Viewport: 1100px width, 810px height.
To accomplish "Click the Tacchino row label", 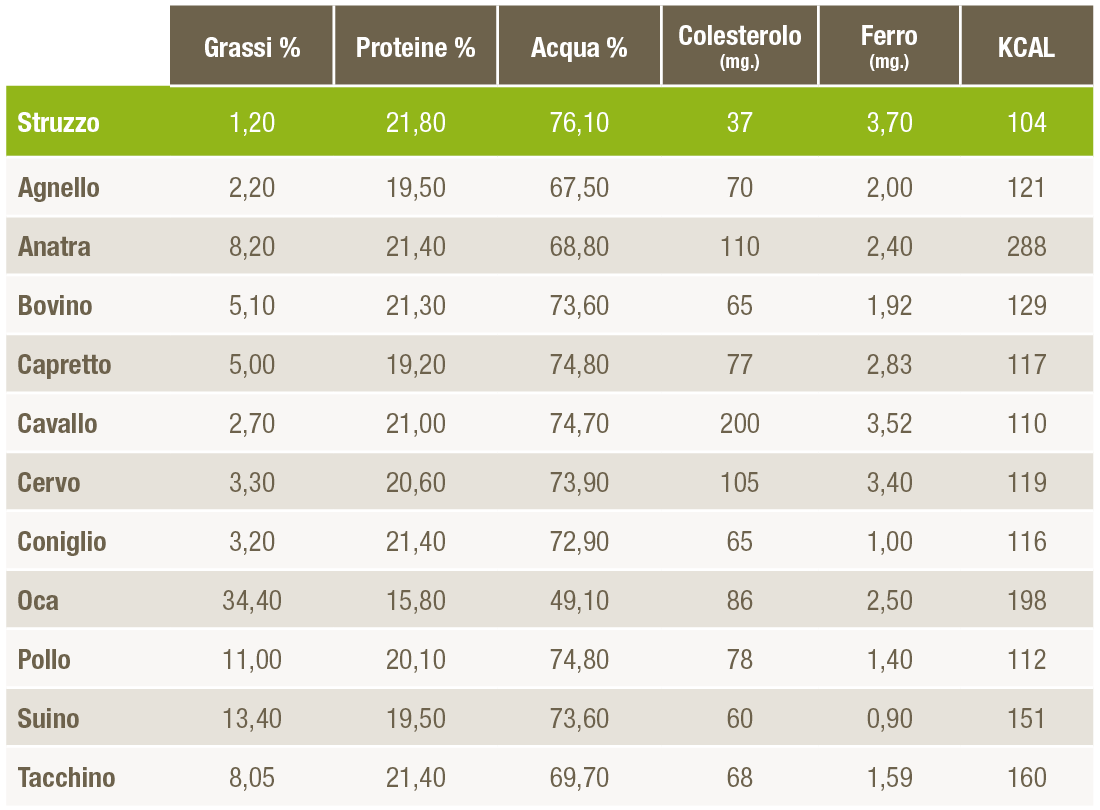I will 66,778.
